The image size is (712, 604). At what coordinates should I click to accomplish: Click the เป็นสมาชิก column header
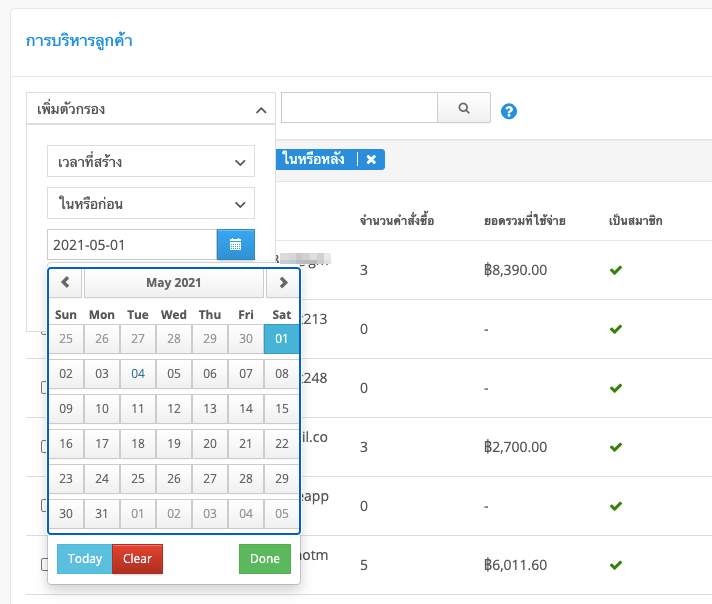pos(635,221)
